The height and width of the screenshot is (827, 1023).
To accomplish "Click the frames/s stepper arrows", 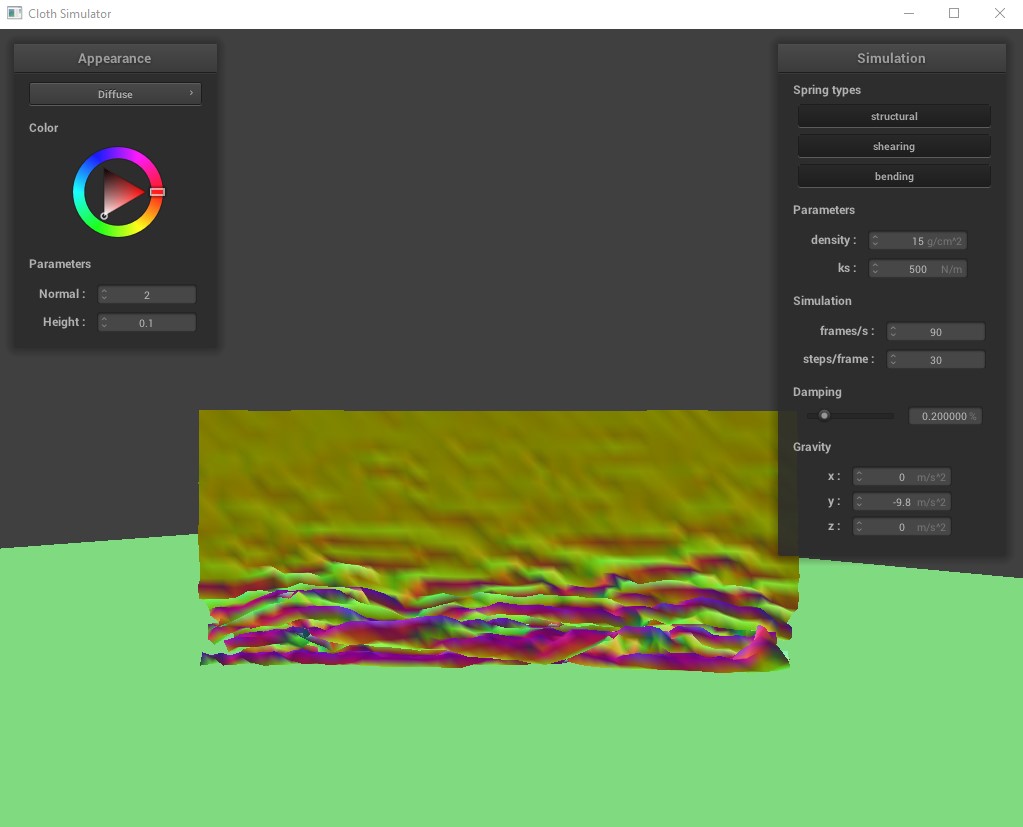I will point(893,332).
